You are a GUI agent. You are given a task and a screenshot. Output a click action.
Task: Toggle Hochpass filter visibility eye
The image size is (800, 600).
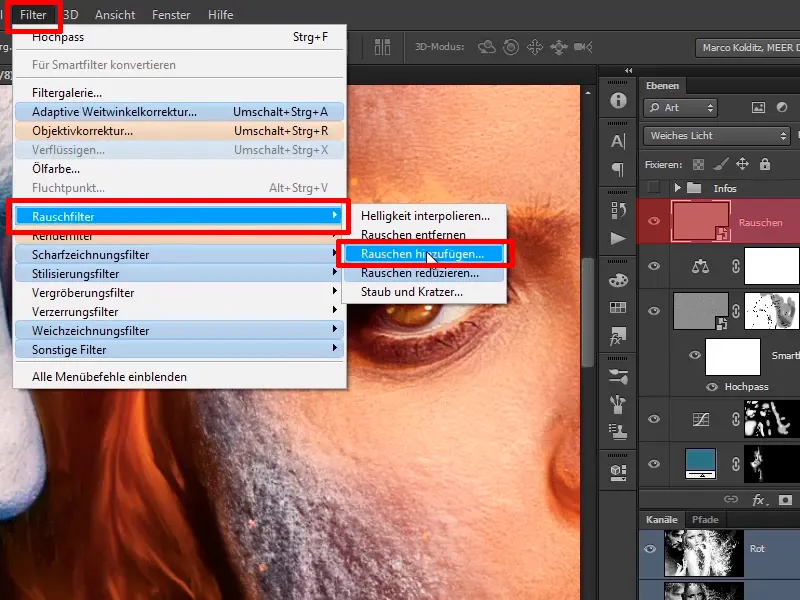712,387
